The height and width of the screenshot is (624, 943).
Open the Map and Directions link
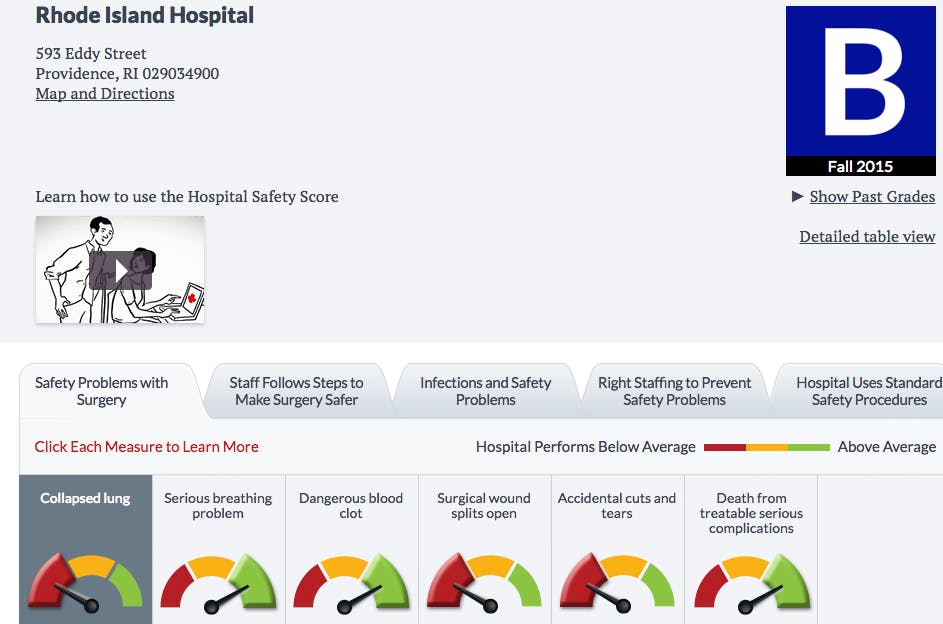[x=105, y=94]
